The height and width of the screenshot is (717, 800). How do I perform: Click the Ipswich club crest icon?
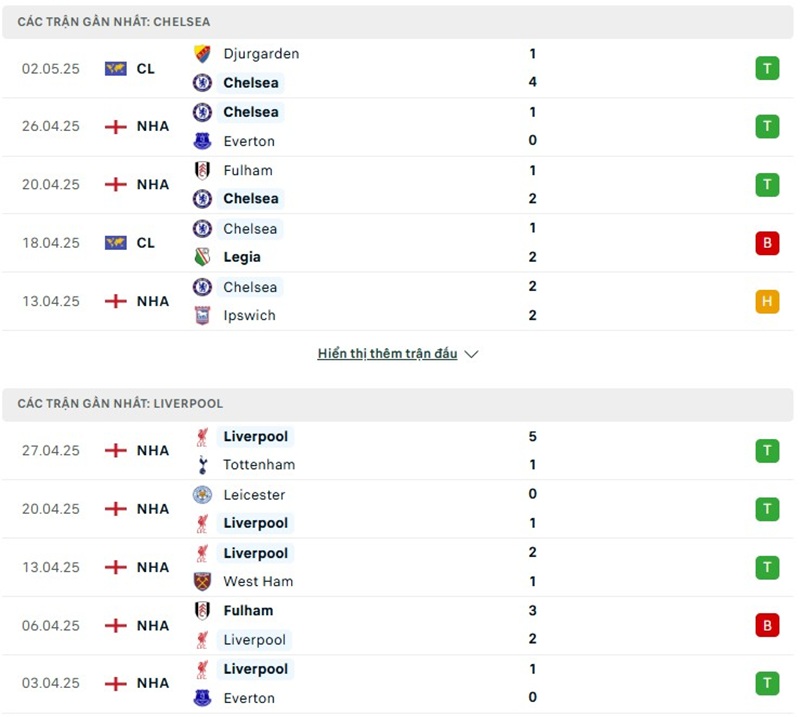point(202,315)
